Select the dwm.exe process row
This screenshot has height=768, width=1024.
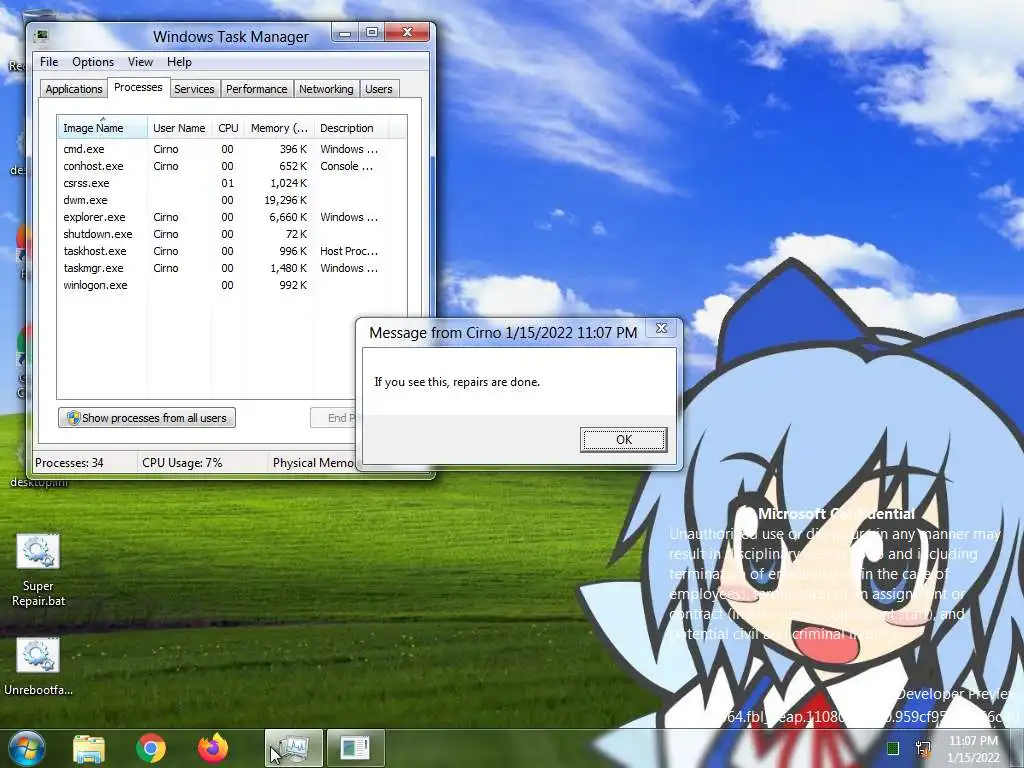pyautogui.click(x=232, y=200)
